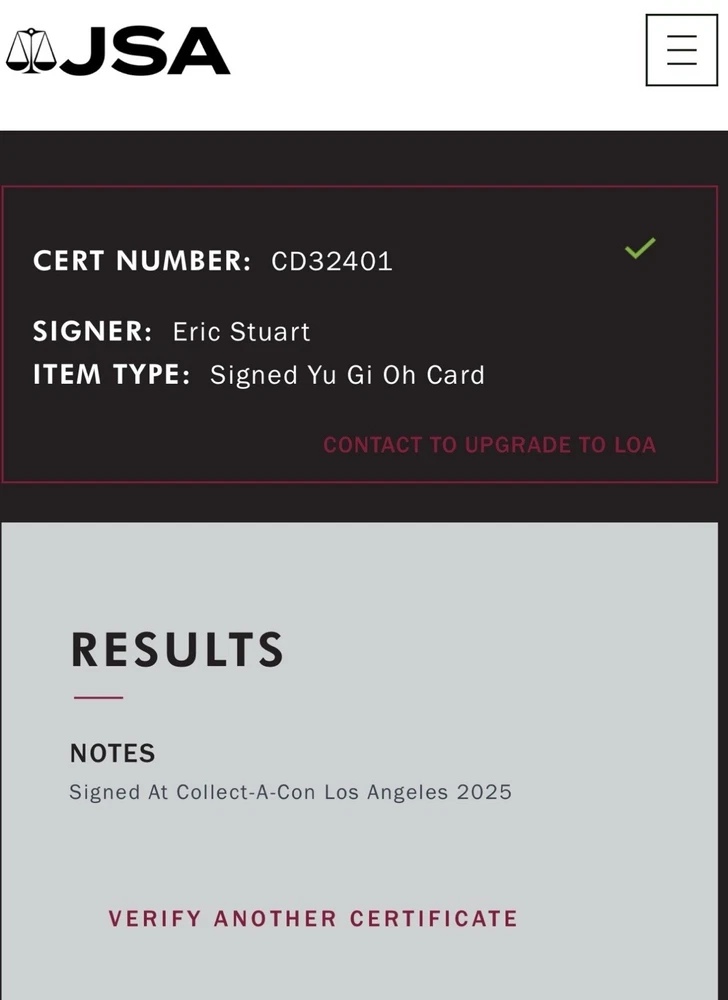Click the Notes heading
The width and height of the screenshot is (728, 1000).
[x=112, y=753]
